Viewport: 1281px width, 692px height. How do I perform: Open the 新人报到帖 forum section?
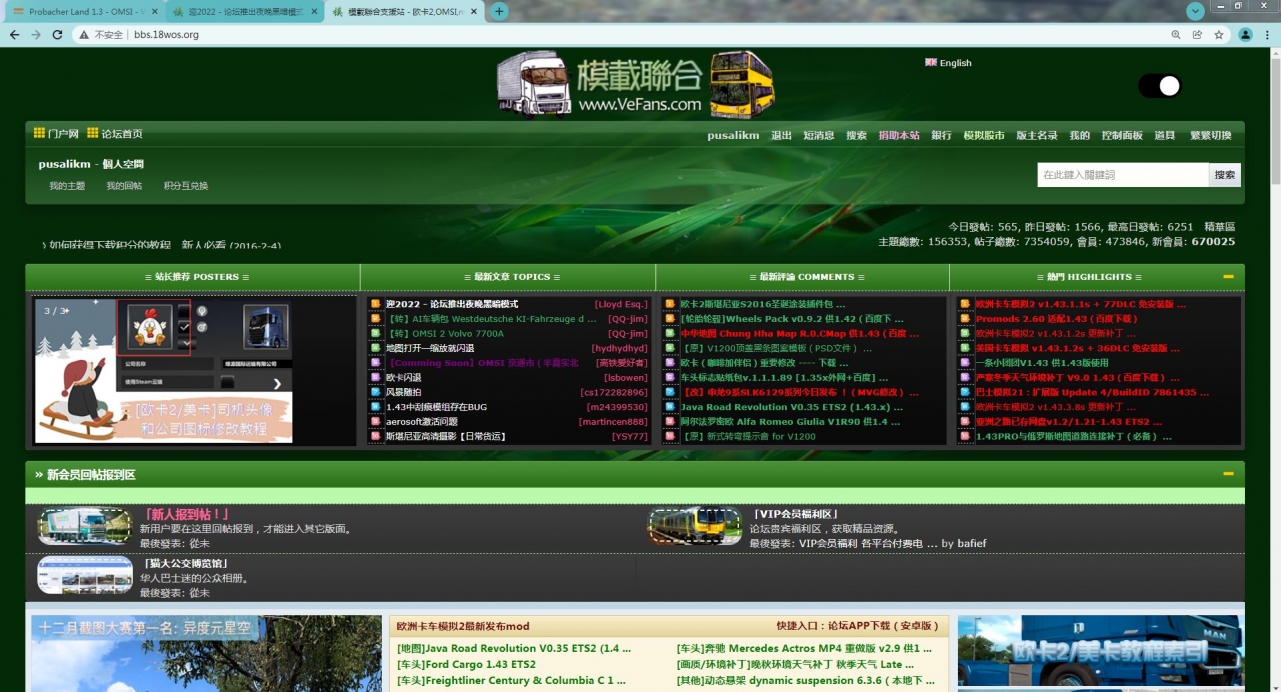tap(186, 514)
